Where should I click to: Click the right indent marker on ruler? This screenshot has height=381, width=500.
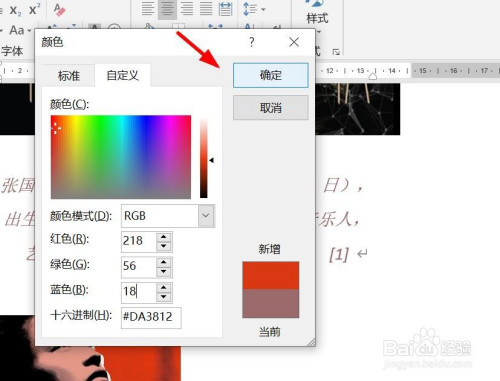373,76
